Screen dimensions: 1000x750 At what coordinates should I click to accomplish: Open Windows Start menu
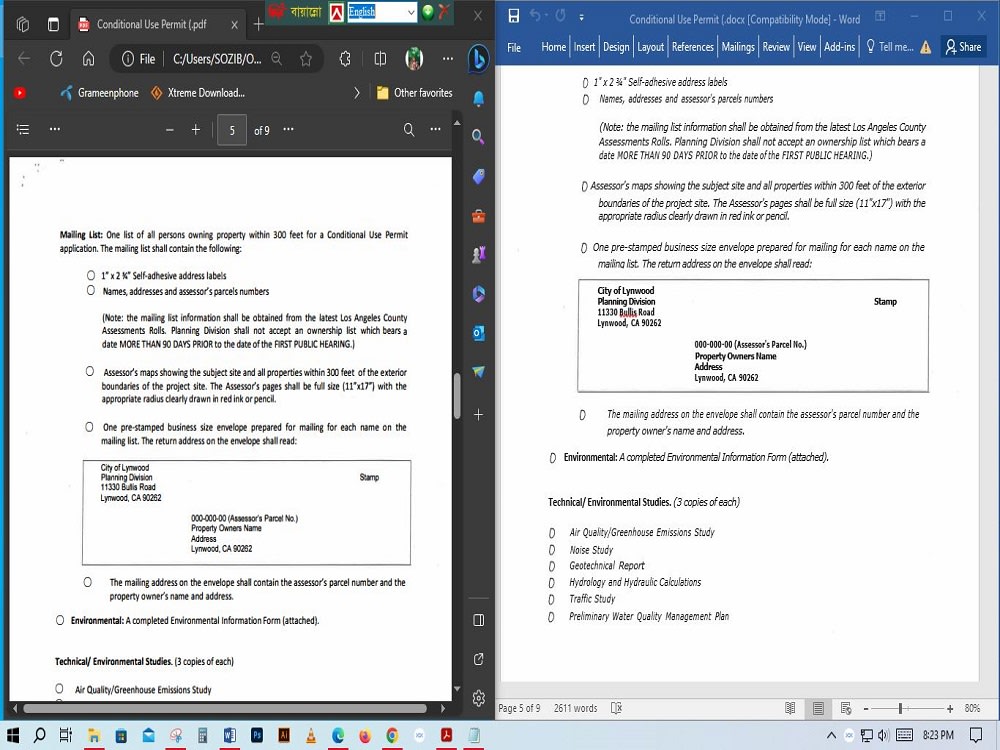[12, 735]
